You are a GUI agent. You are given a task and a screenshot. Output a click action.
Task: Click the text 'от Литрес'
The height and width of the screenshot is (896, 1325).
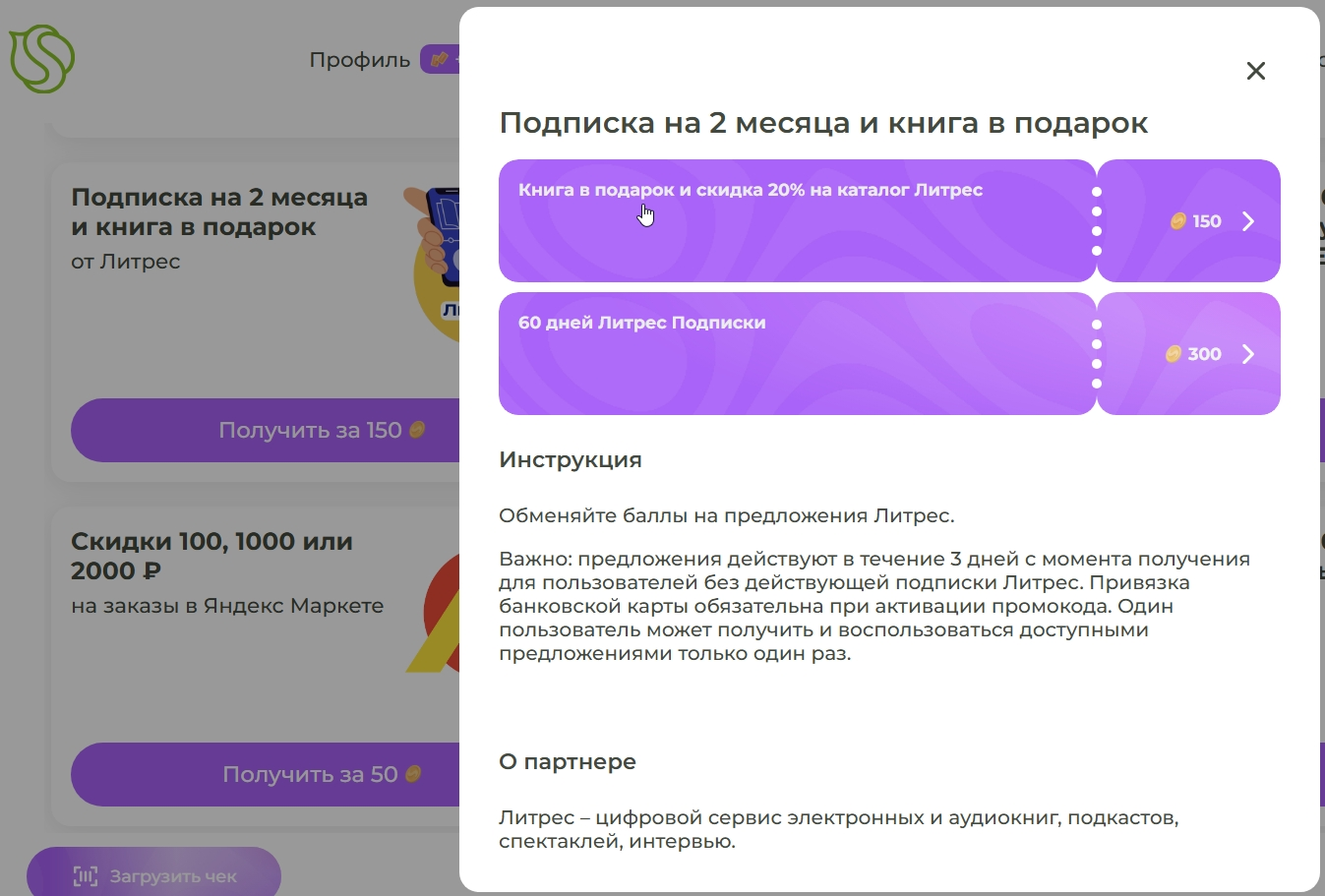click(126, 262)
